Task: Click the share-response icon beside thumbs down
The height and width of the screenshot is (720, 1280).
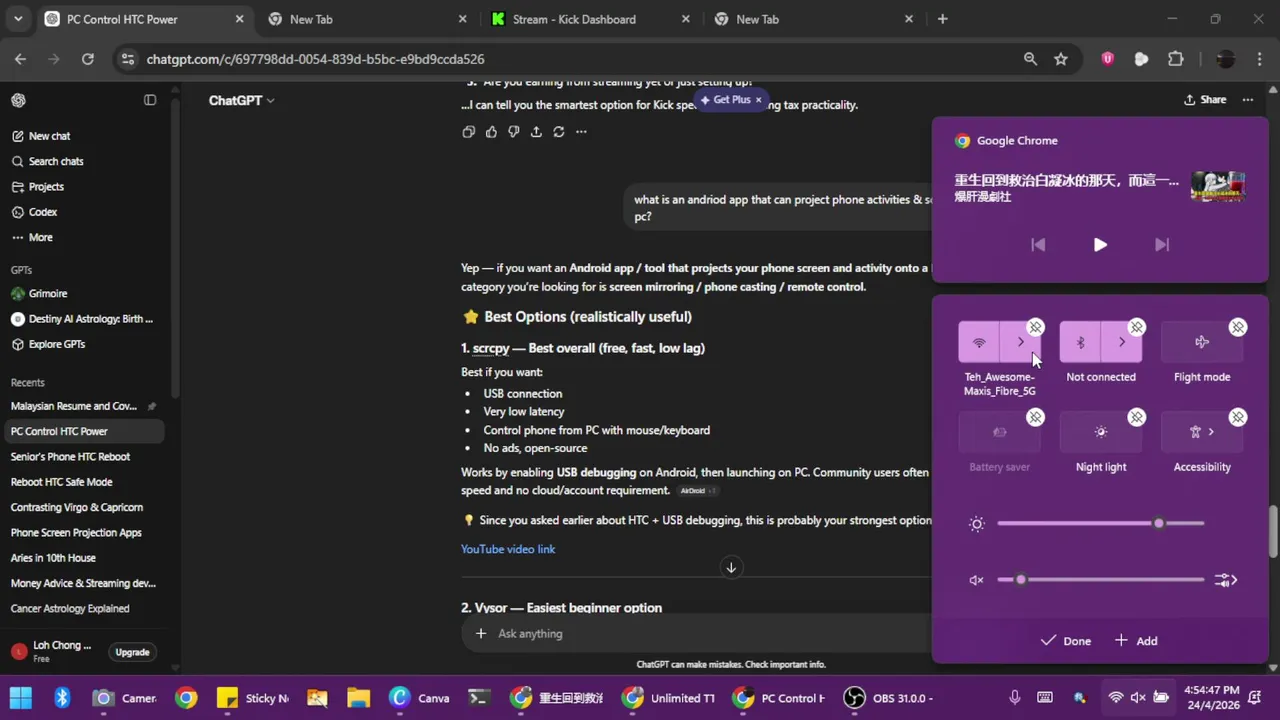Action: (536, 132)
